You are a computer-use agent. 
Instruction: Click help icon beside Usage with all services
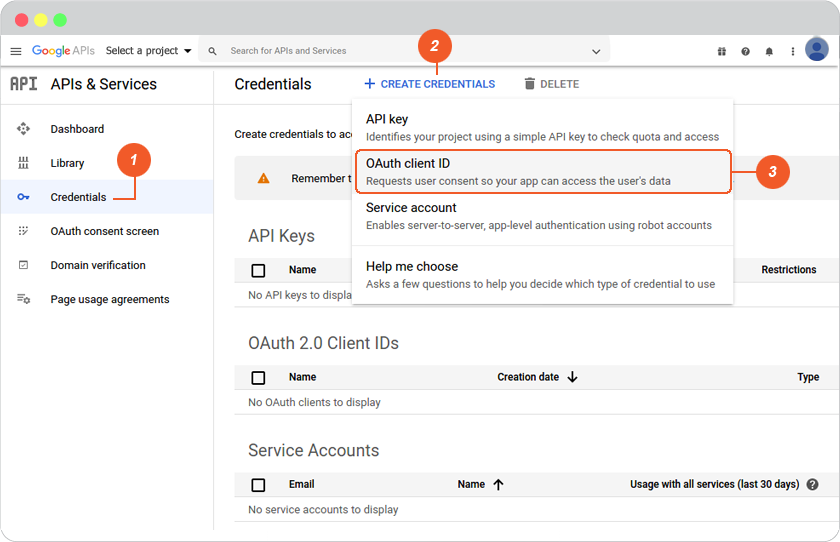click(812, 484)
